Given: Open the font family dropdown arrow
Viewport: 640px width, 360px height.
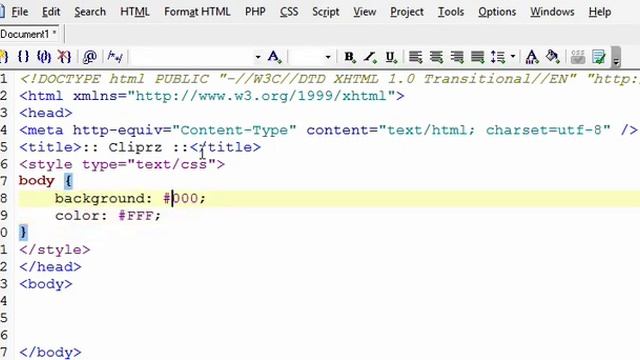Looking at the screenshot, I should click(x=258, y=57).
